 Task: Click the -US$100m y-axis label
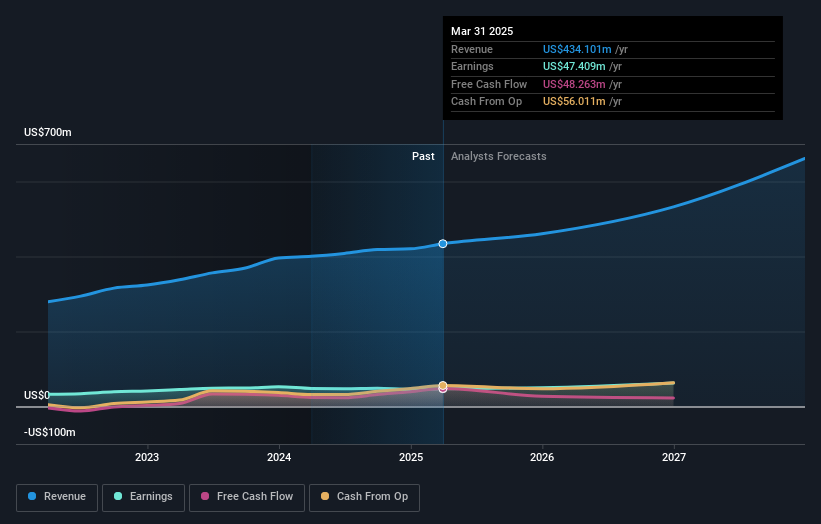point(50,432)
